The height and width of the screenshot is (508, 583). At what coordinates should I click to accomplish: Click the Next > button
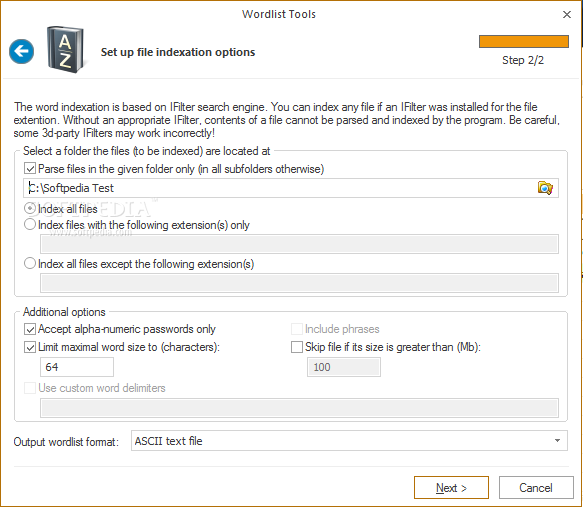(451, 488)
